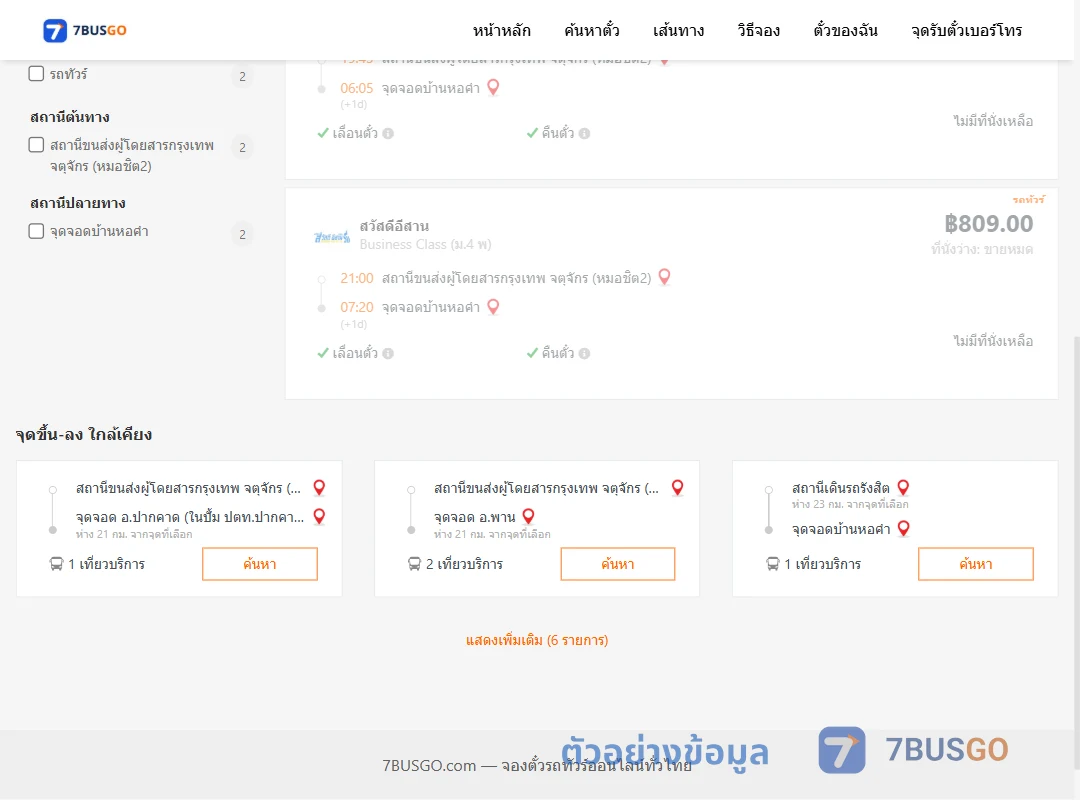Open หน้าหลัก menu item
Screen dimensions: 1080x800
pos(501,30)
